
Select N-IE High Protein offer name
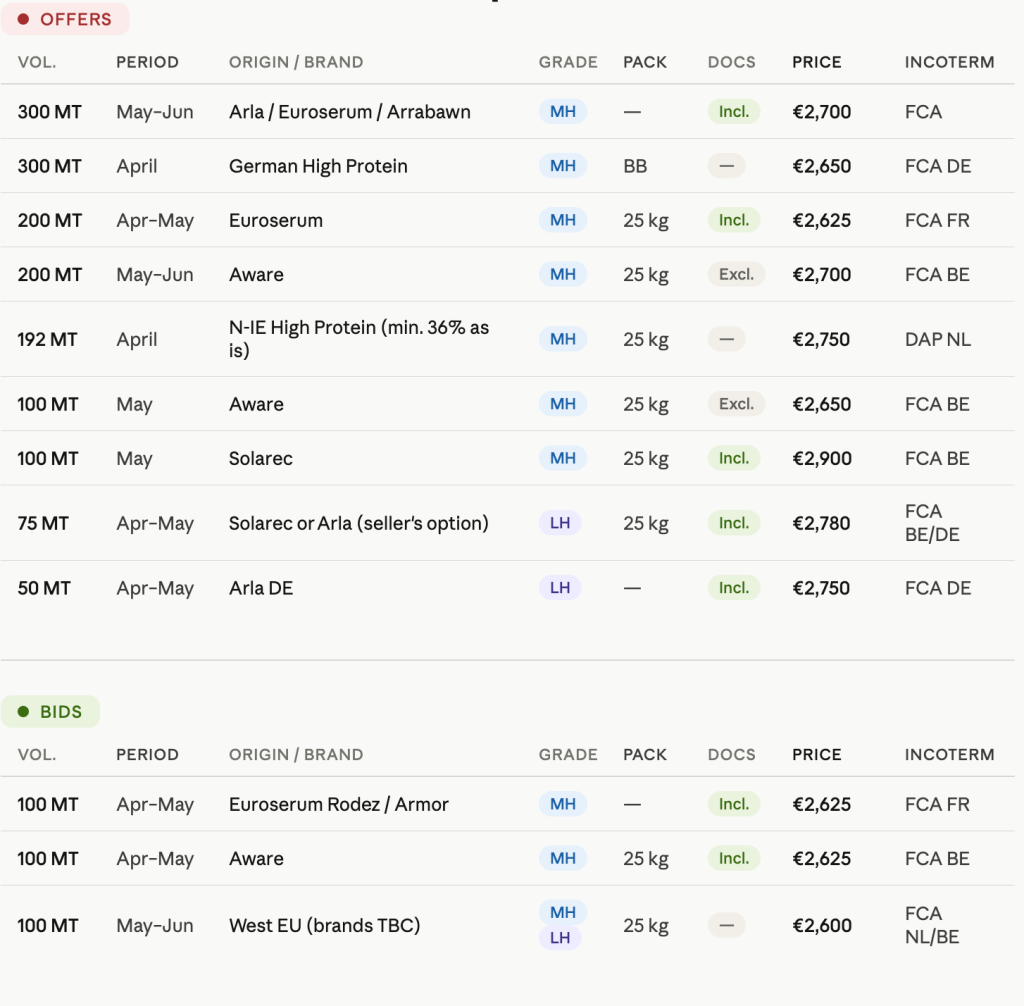[x=359, y=339]
